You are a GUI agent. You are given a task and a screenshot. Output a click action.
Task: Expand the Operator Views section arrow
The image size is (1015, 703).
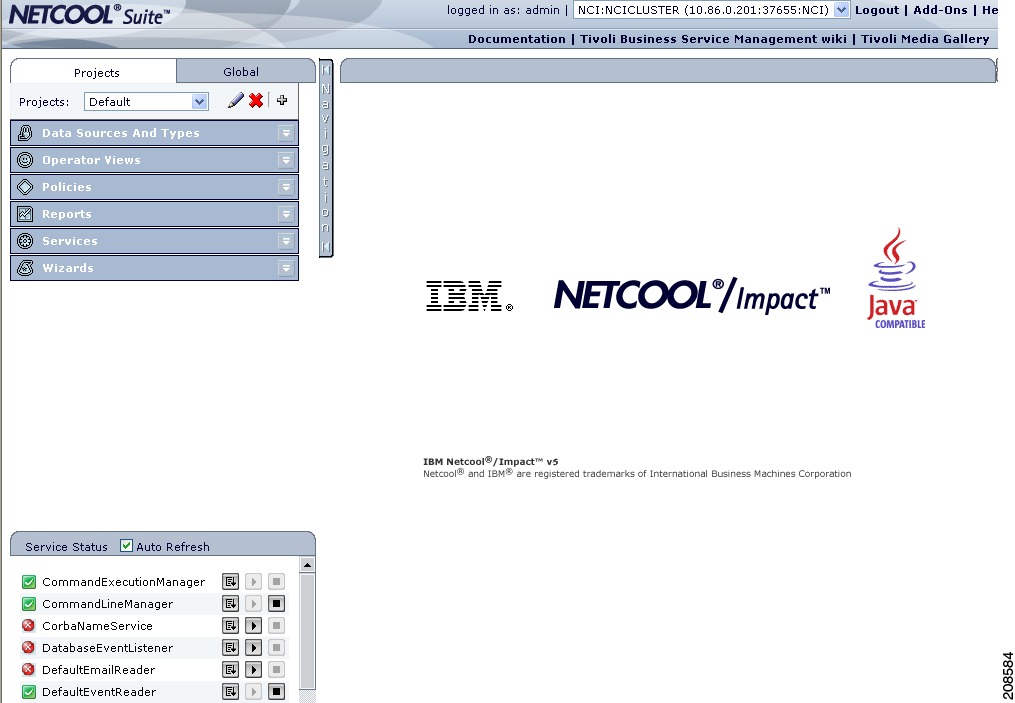285,160
